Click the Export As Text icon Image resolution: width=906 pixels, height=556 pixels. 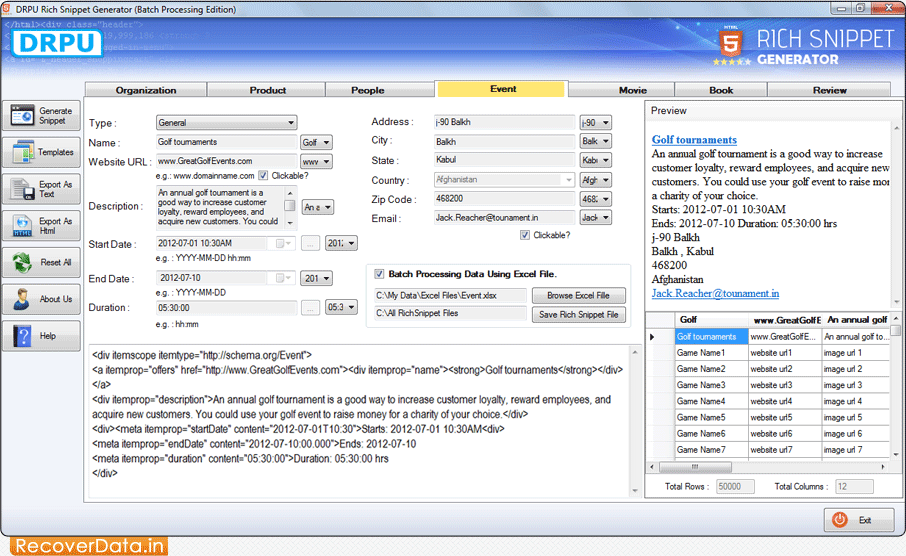(x=23, y=189)
